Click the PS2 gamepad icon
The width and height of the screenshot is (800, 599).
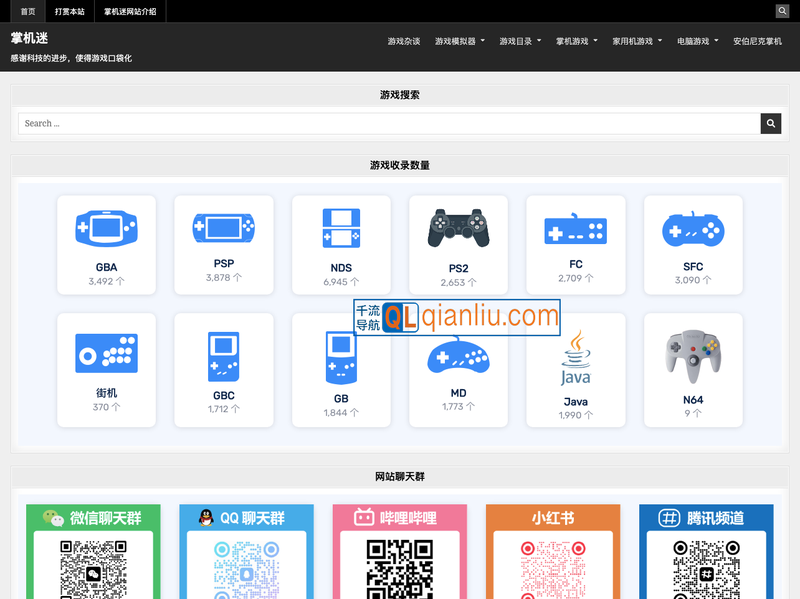click(458, 229)
